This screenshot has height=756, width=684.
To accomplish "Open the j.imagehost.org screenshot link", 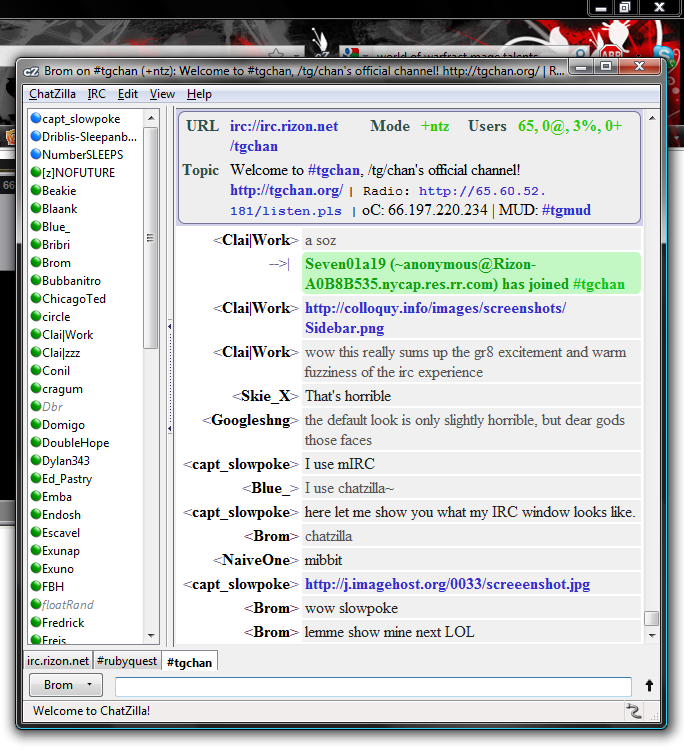I will [x=447, y=584].
